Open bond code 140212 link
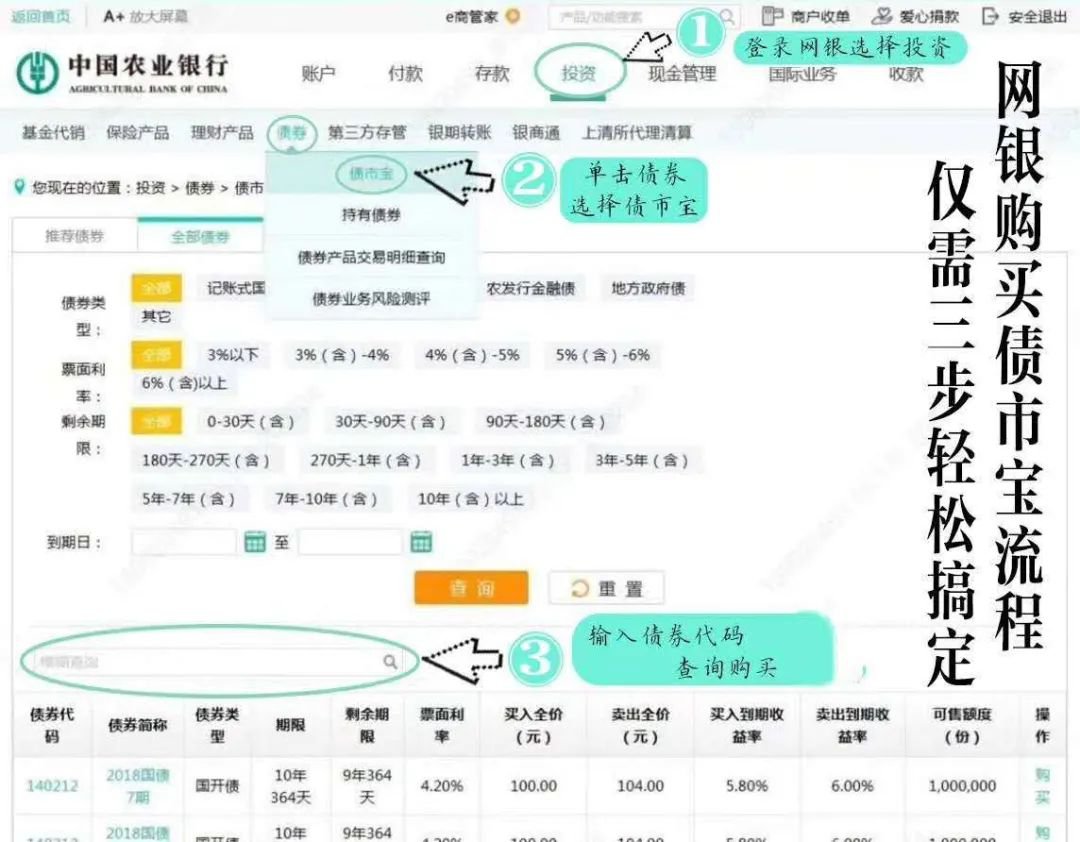The width and height of the screenshot is (1080, 842). [x=52, y=785]
